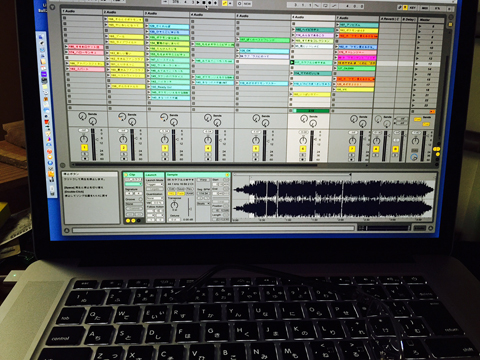The width and height of the screenshot is (480, 360).
Task: Click the blue Cue volume knob in Master
Action: click(x=414, y=157)
